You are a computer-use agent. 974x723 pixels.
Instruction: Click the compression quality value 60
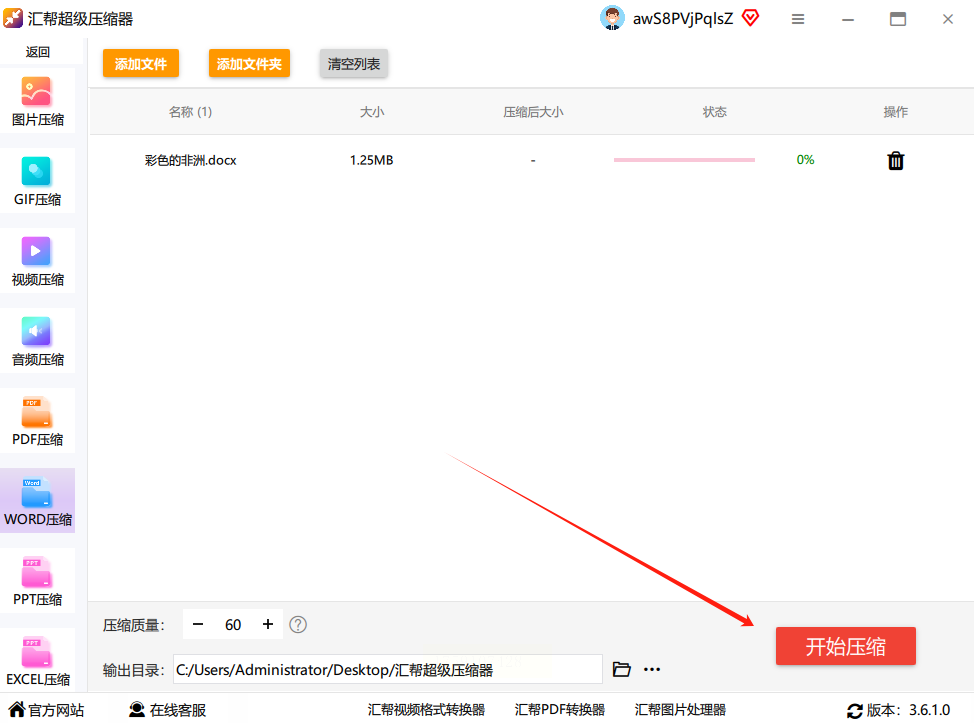pos(233,625)
